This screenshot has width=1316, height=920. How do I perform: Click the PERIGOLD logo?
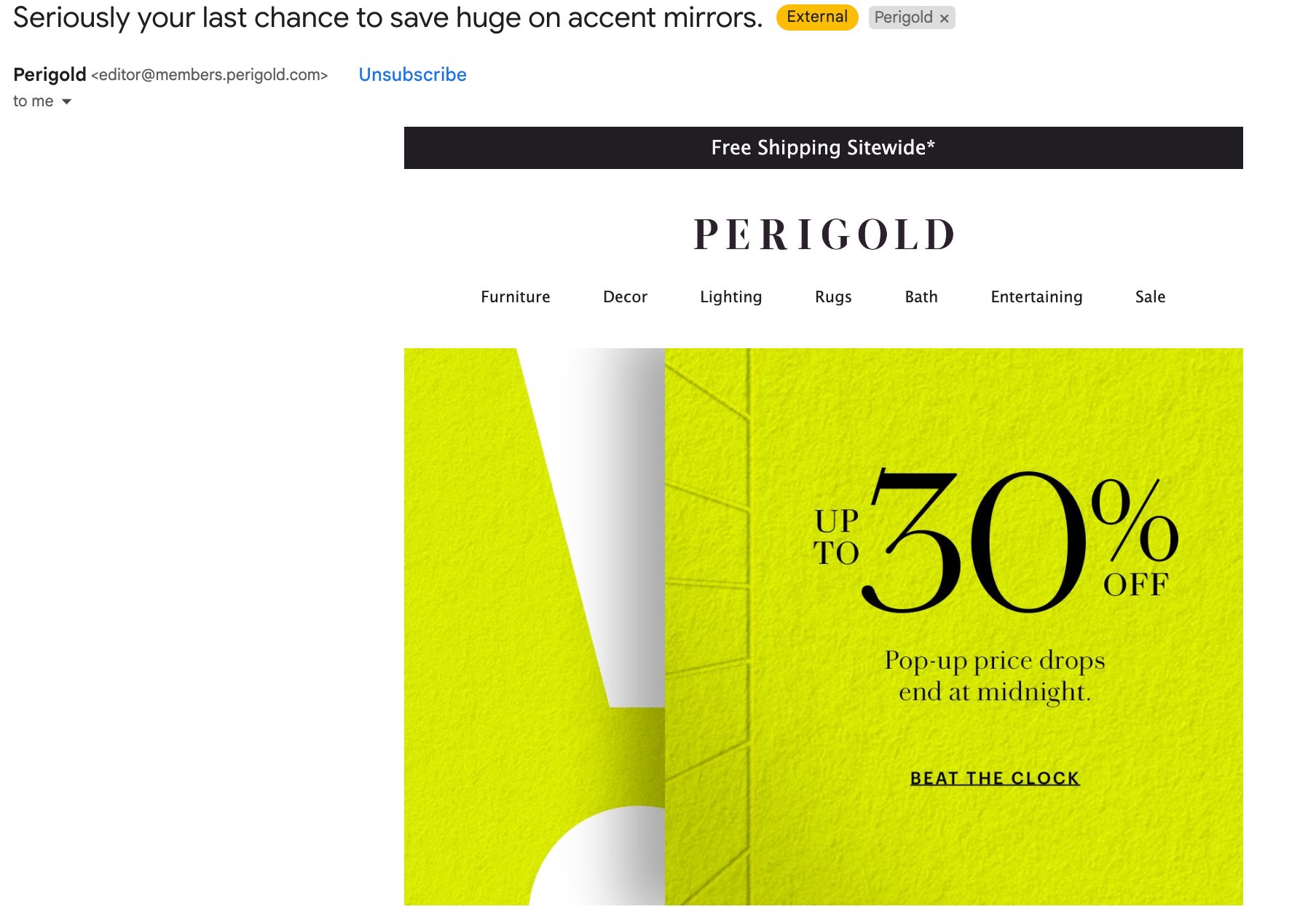(824, 235)
